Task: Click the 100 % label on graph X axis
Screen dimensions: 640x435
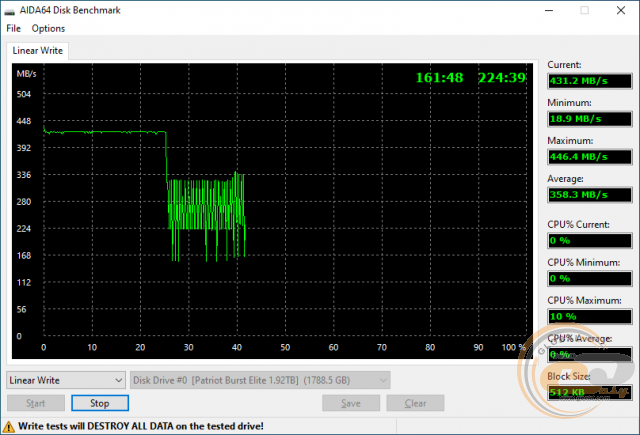Action: tap(514, 347)
